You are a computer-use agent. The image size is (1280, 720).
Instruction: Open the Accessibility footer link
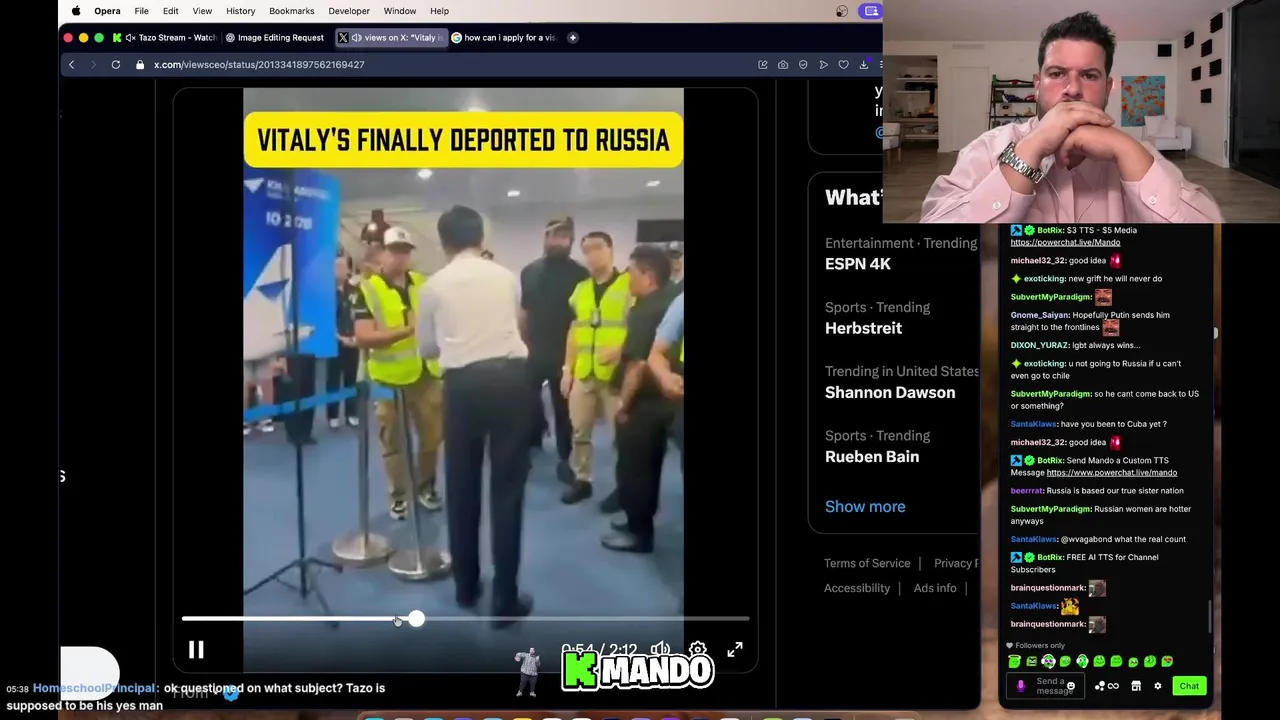(857, 588)
